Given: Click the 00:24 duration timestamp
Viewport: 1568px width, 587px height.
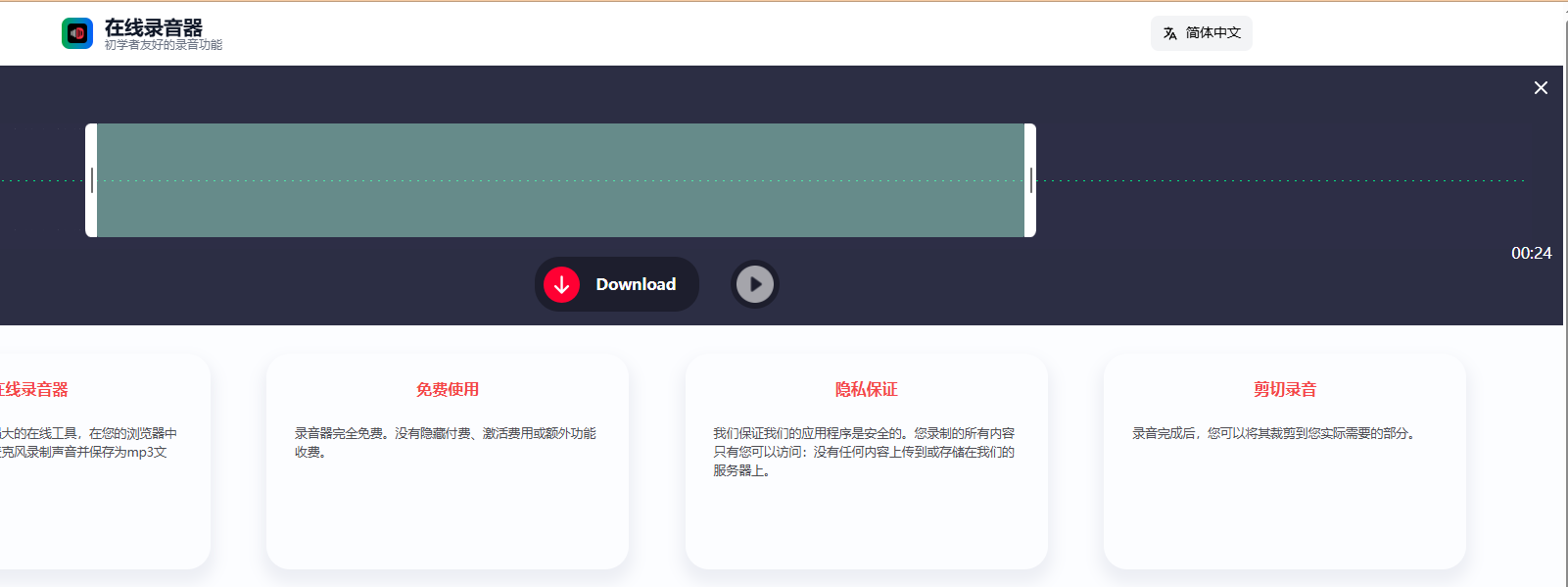Looking at the screenshot, I should 1531,253.
